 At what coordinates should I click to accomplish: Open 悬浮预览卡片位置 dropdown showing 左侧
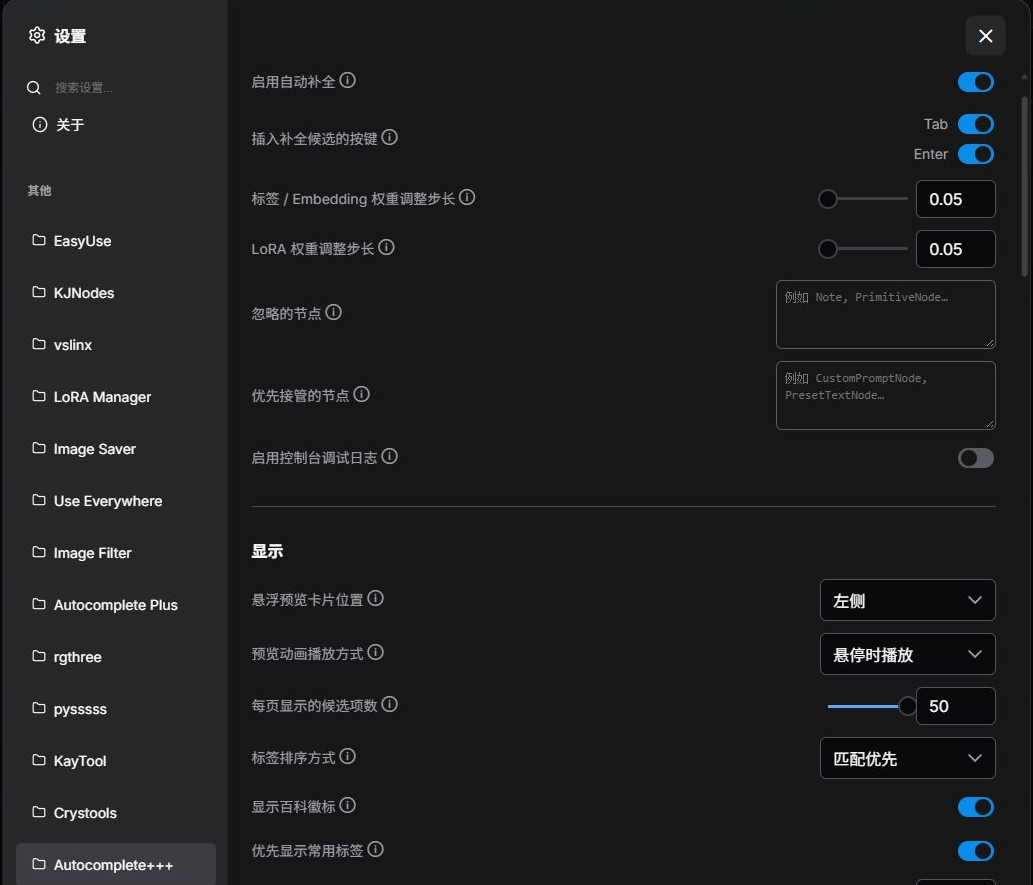click(x=907, y=600)
